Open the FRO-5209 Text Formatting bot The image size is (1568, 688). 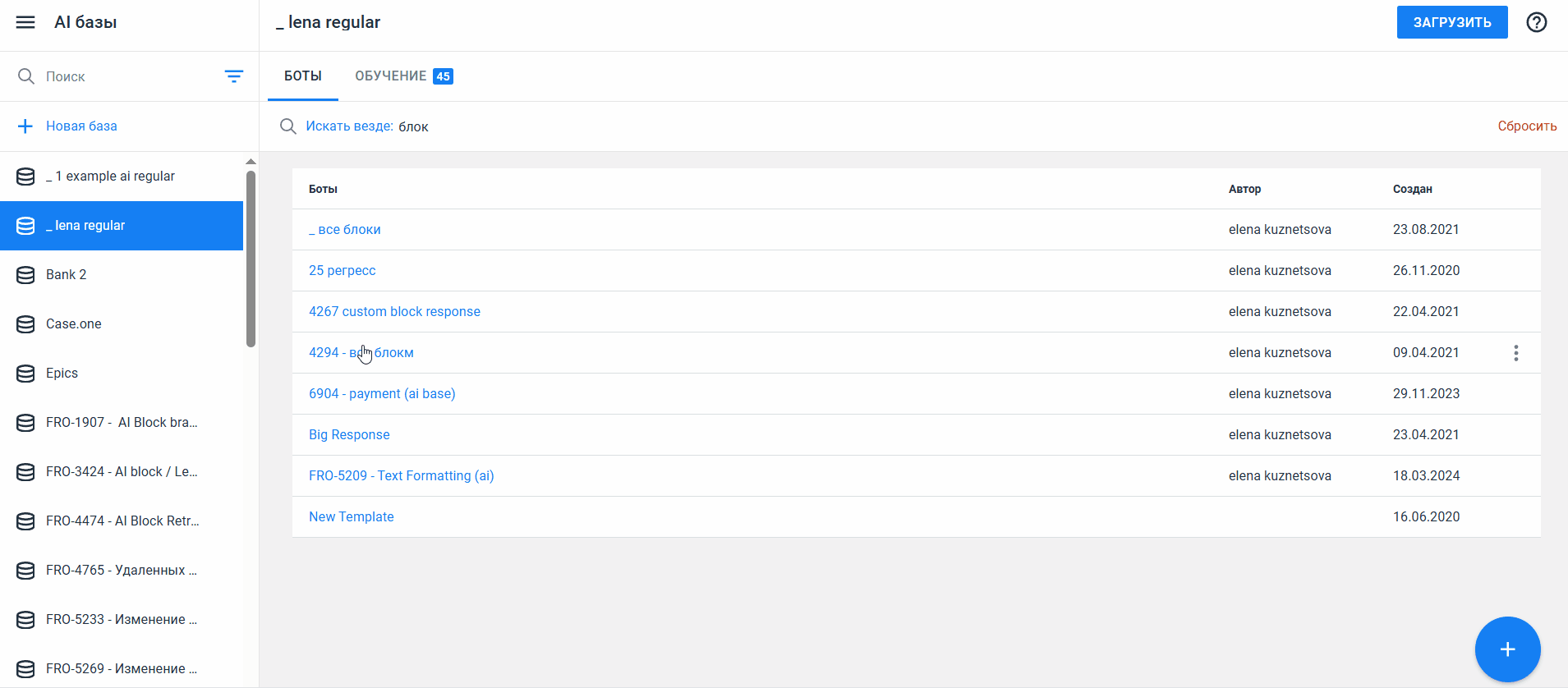401,476
